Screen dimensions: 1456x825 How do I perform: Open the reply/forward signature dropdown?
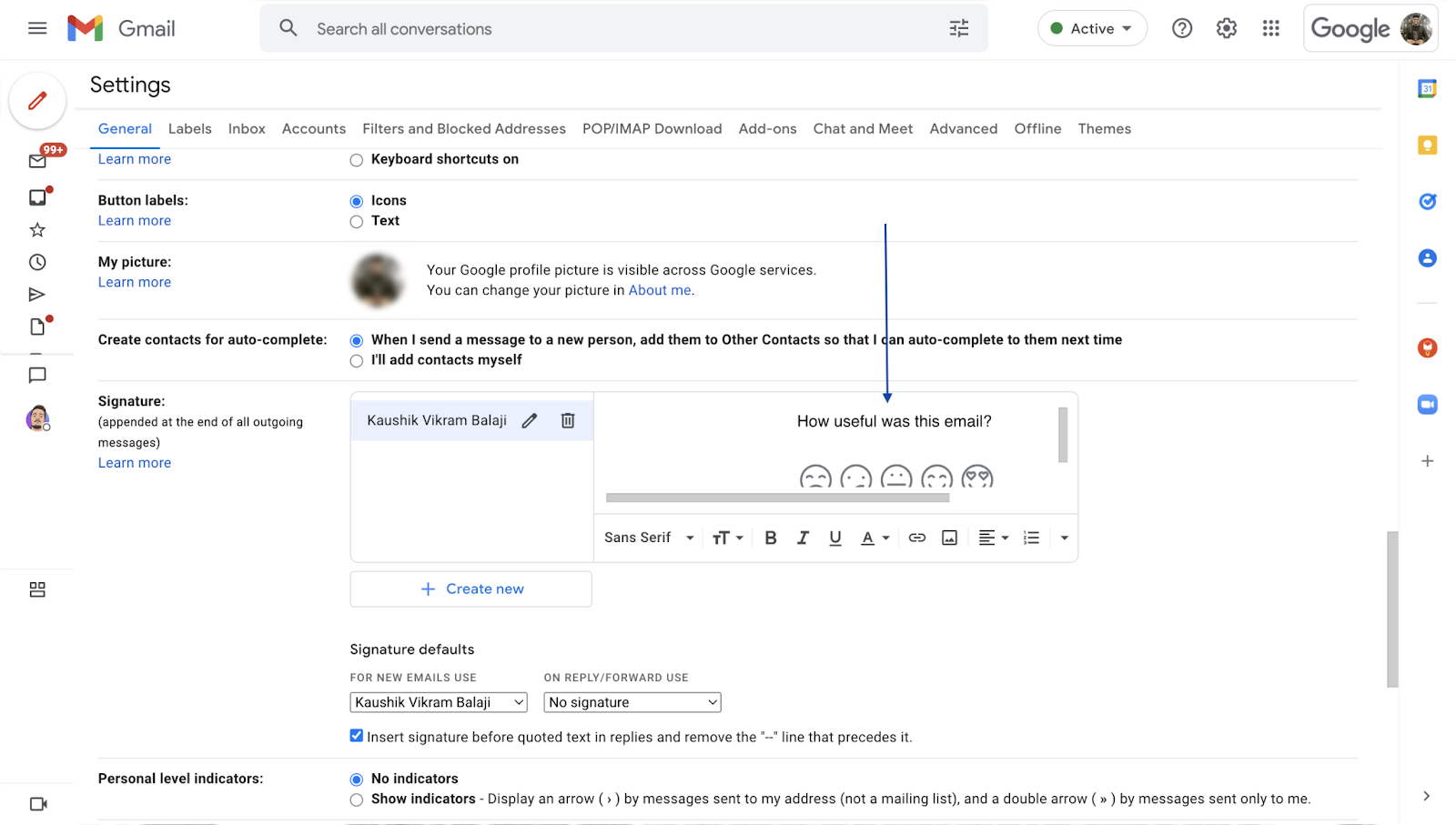[x=632, y=702]
